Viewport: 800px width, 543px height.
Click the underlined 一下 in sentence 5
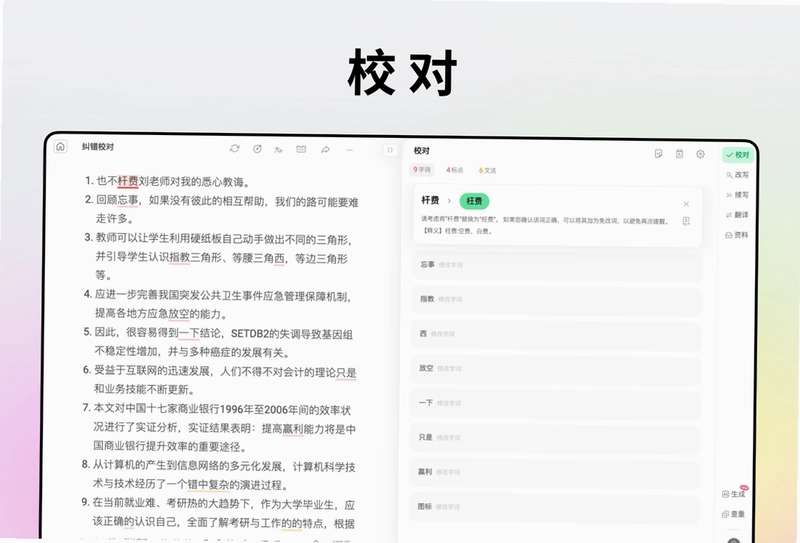click(x=189, y=333)
